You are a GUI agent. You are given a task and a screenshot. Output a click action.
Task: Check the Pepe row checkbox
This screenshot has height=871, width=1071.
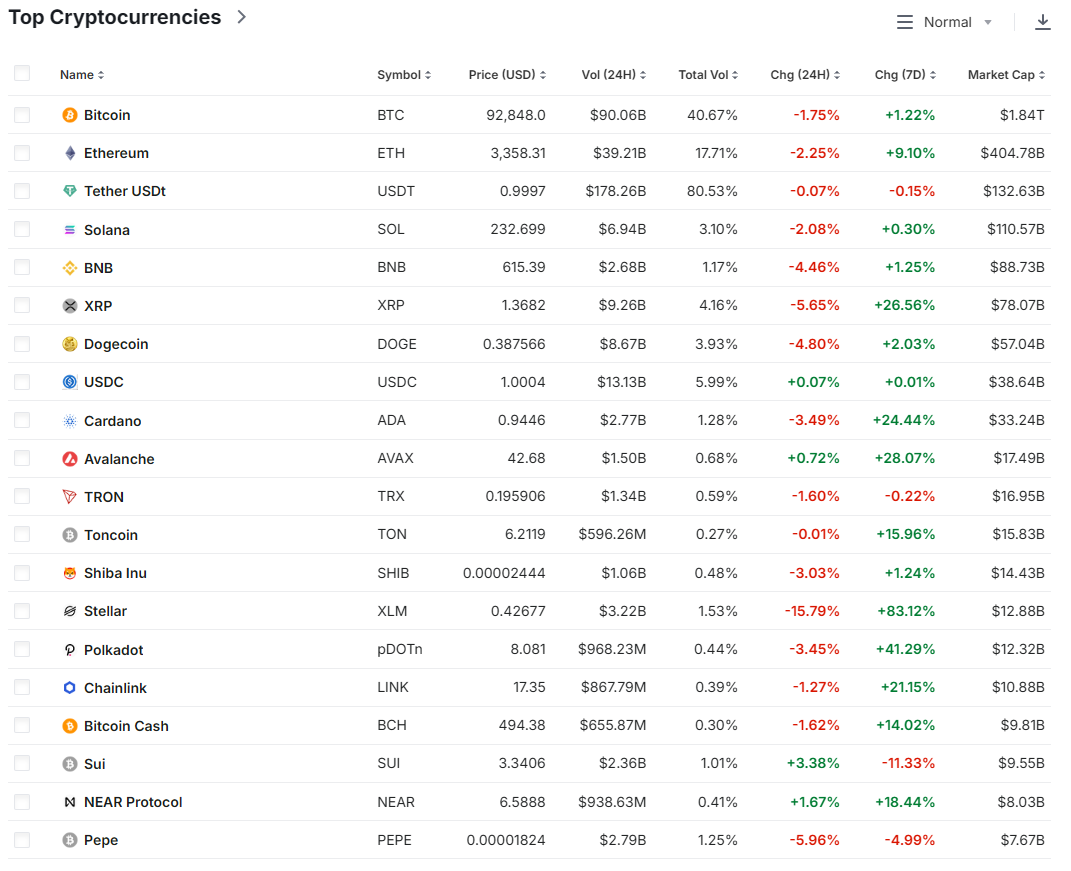[x=22, y=840]
